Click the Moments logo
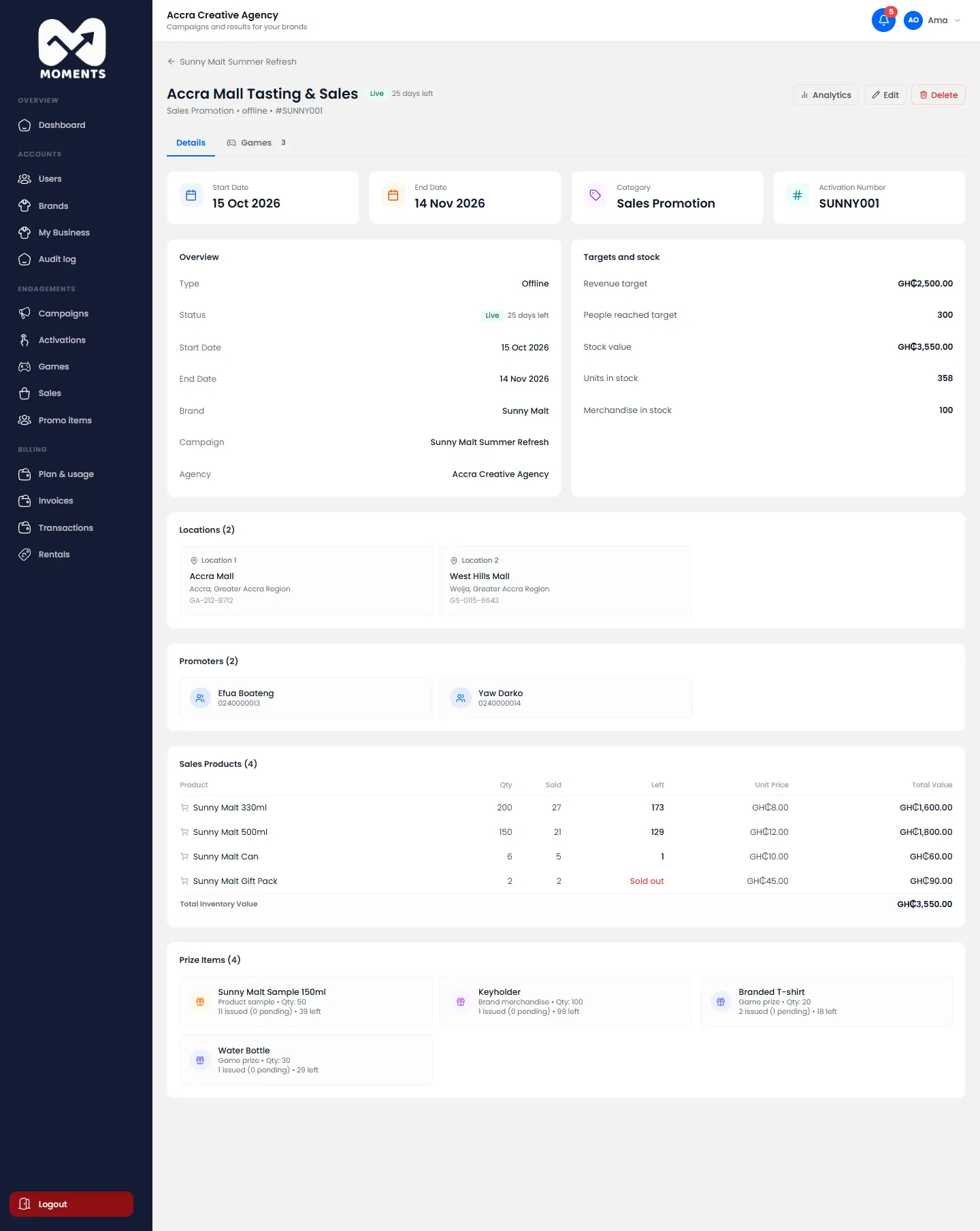The image size is (980, 1231). (72, 49)
